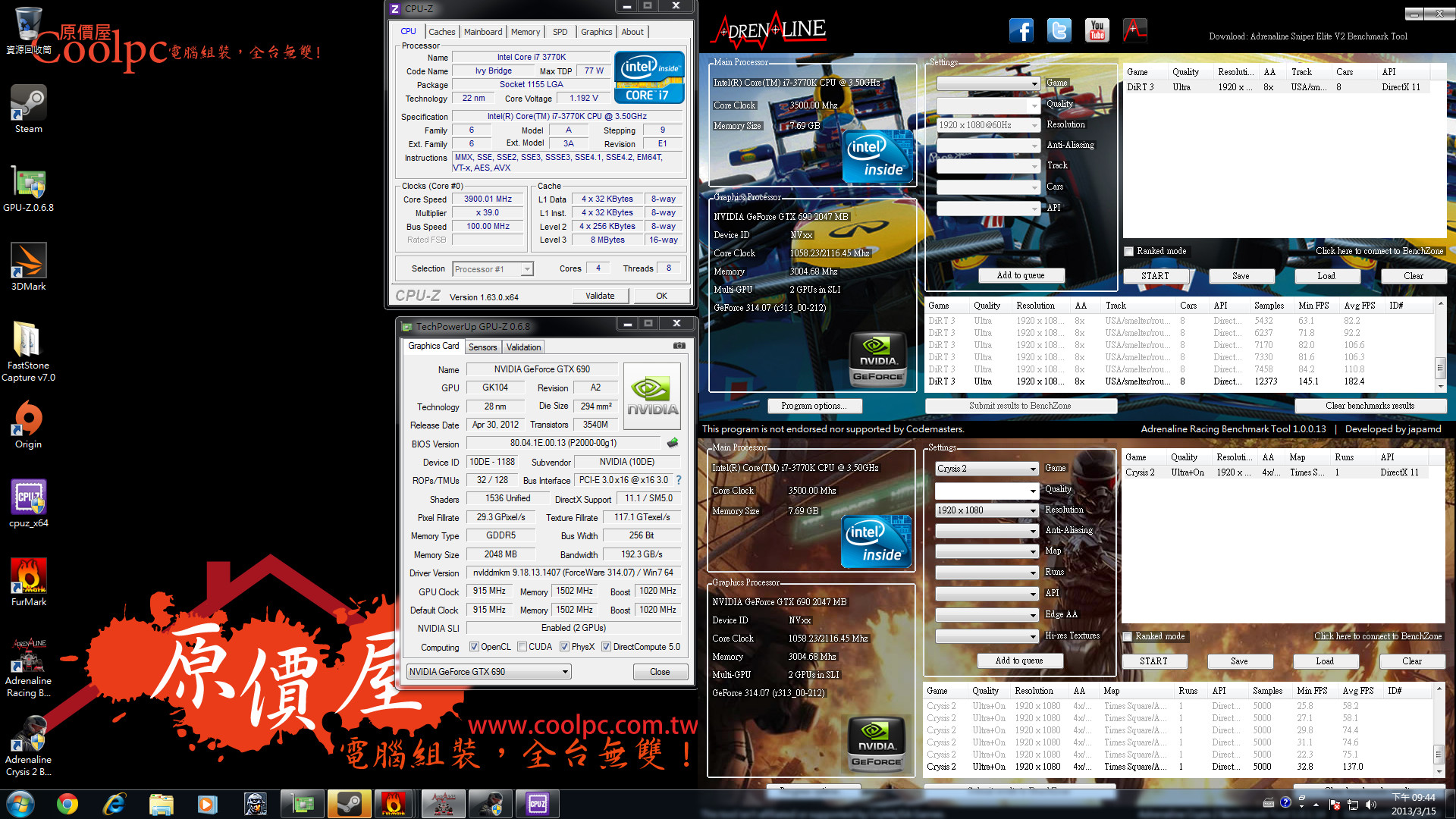Open the Windows Start button
The width and height of the screenshot is (1456, 819).
point(20,804)
